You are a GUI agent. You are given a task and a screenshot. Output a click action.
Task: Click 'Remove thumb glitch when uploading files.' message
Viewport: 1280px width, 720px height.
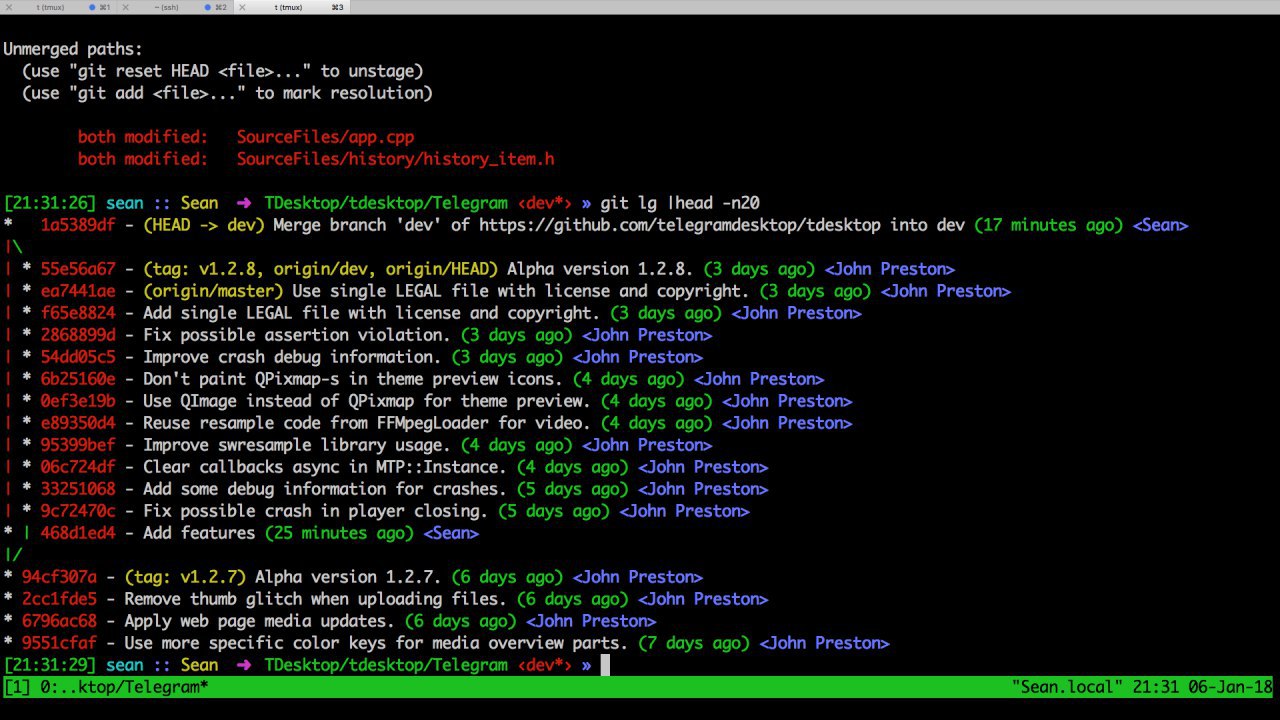[x=315, y=599]
